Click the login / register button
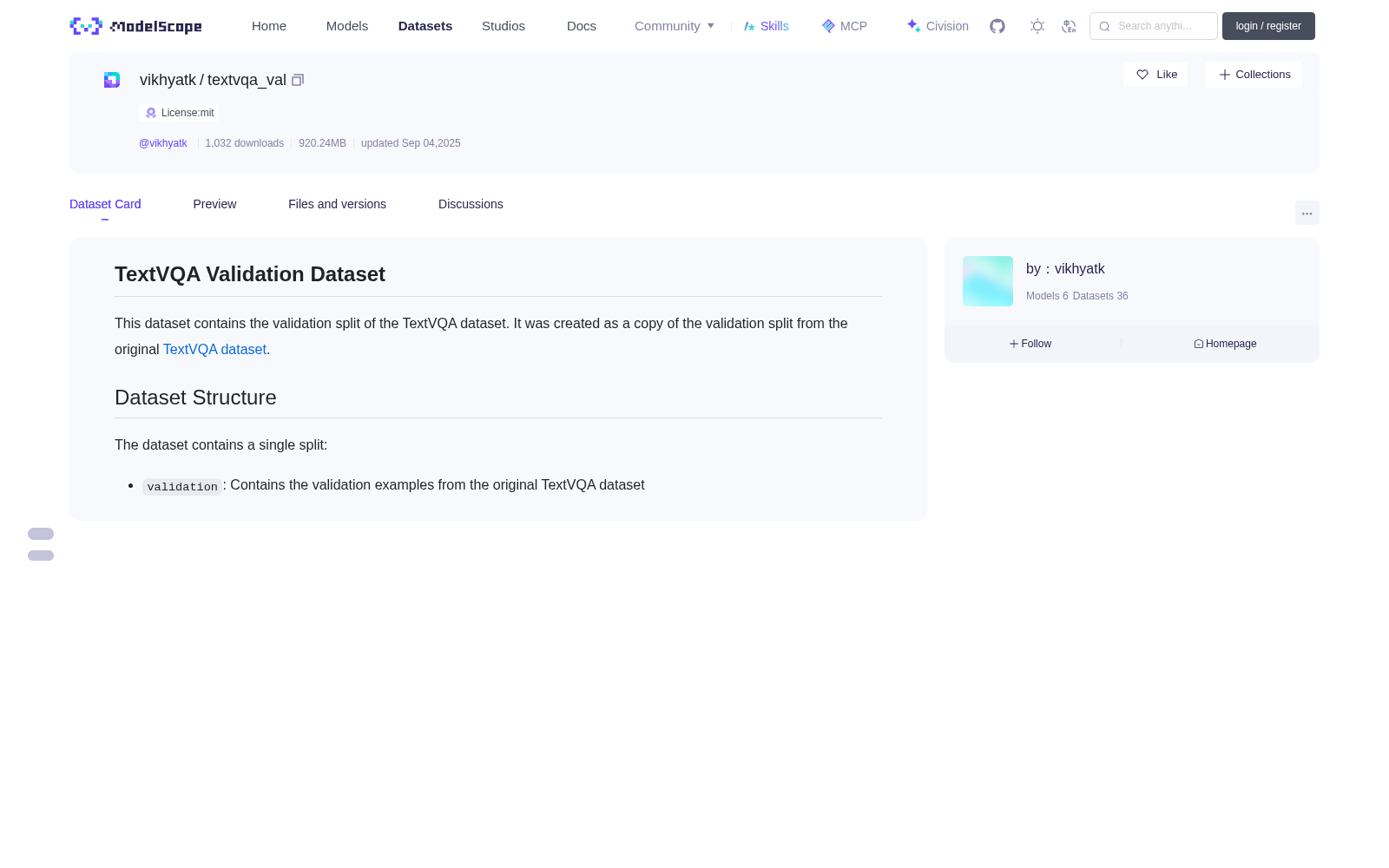Screen dimensions: 1389x868 (1268, 26)
